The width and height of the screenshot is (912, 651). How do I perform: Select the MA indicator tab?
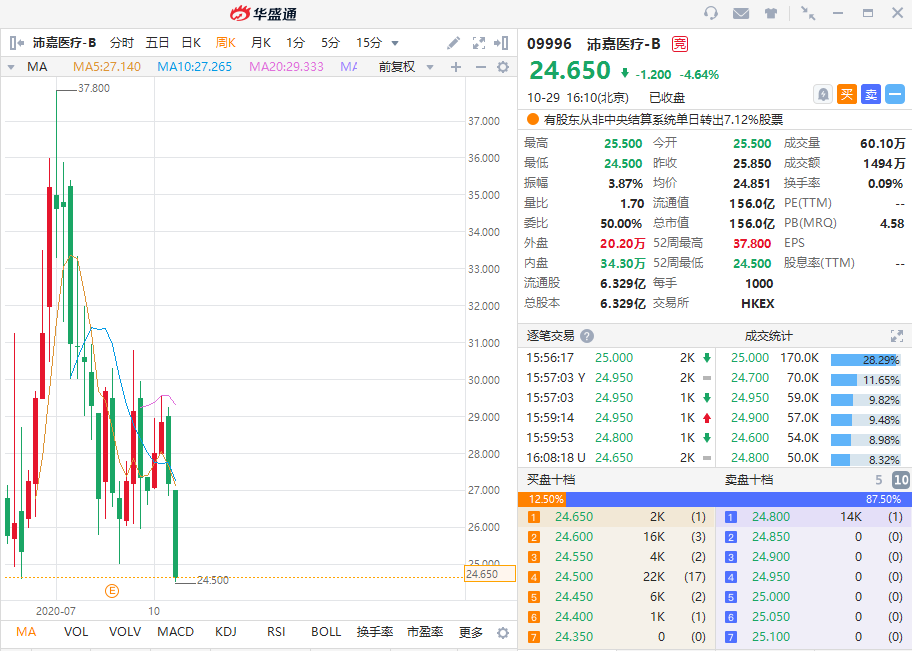(26, 632)
